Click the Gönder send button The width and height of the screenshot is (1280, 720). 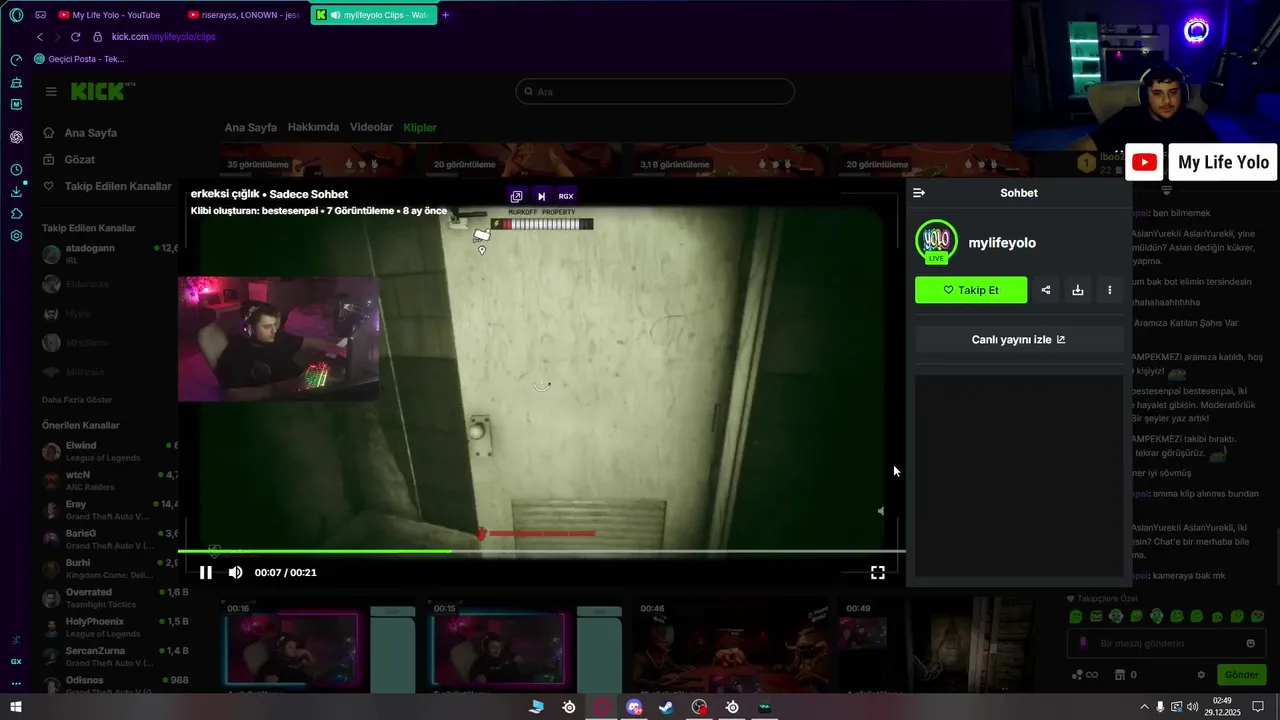[1241, 675]
